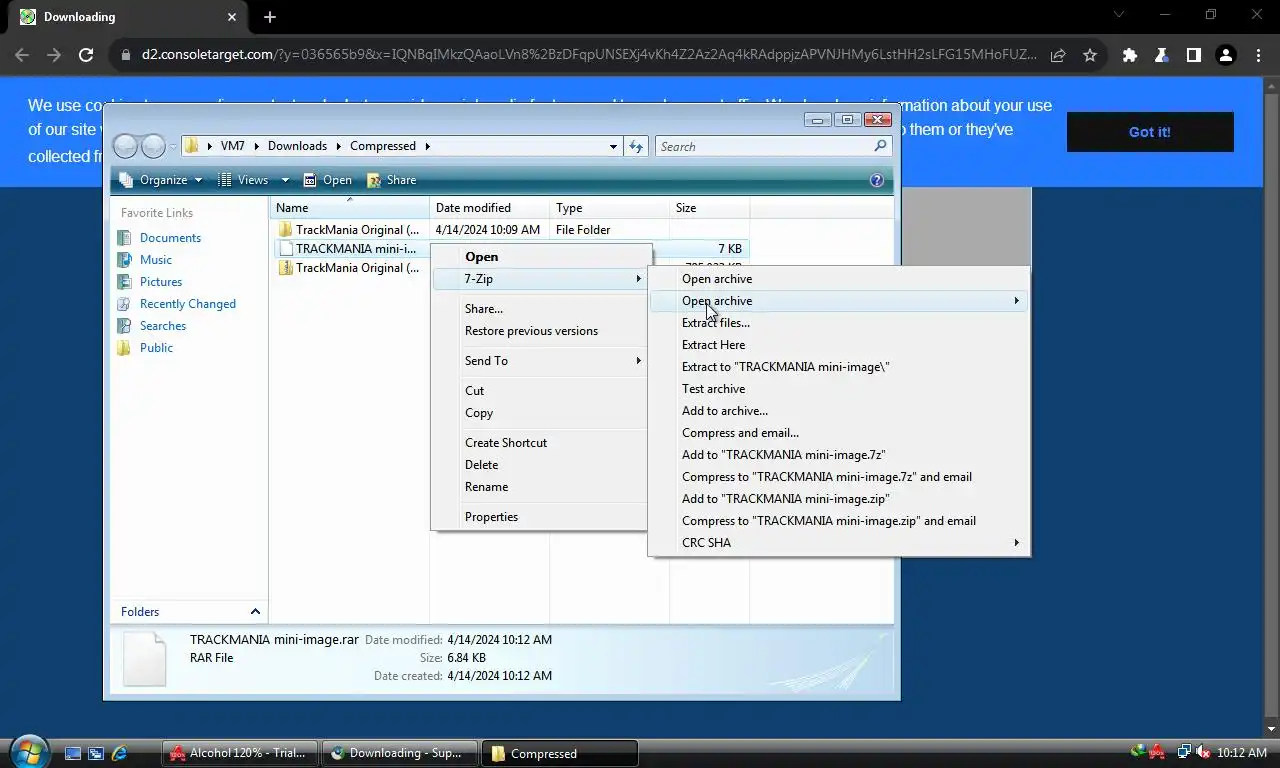The width and height of the screenshot is (1280, 768).
Task: Expand the address bar history dropdown
Action: 613,146
